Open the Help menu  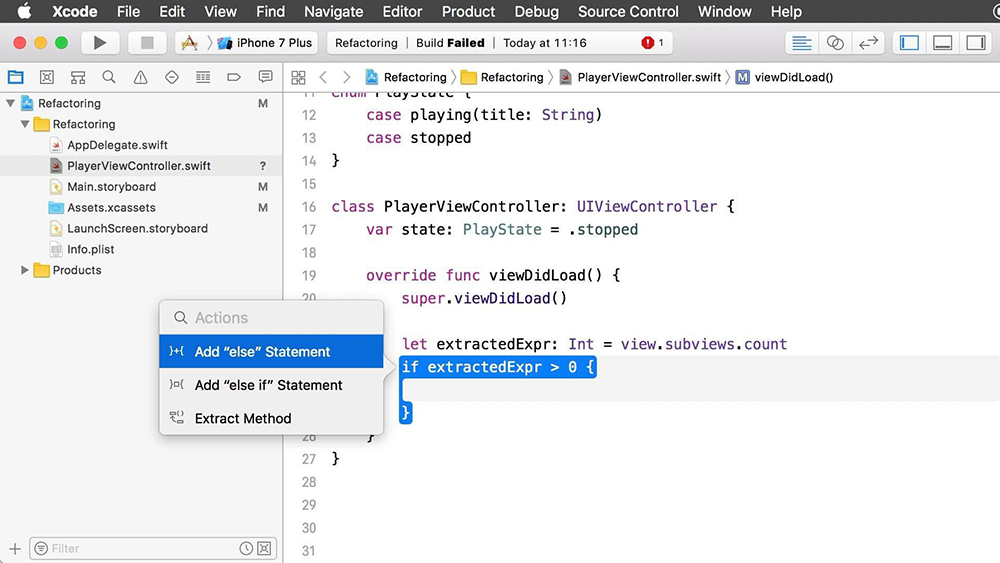tap(786, 11)
